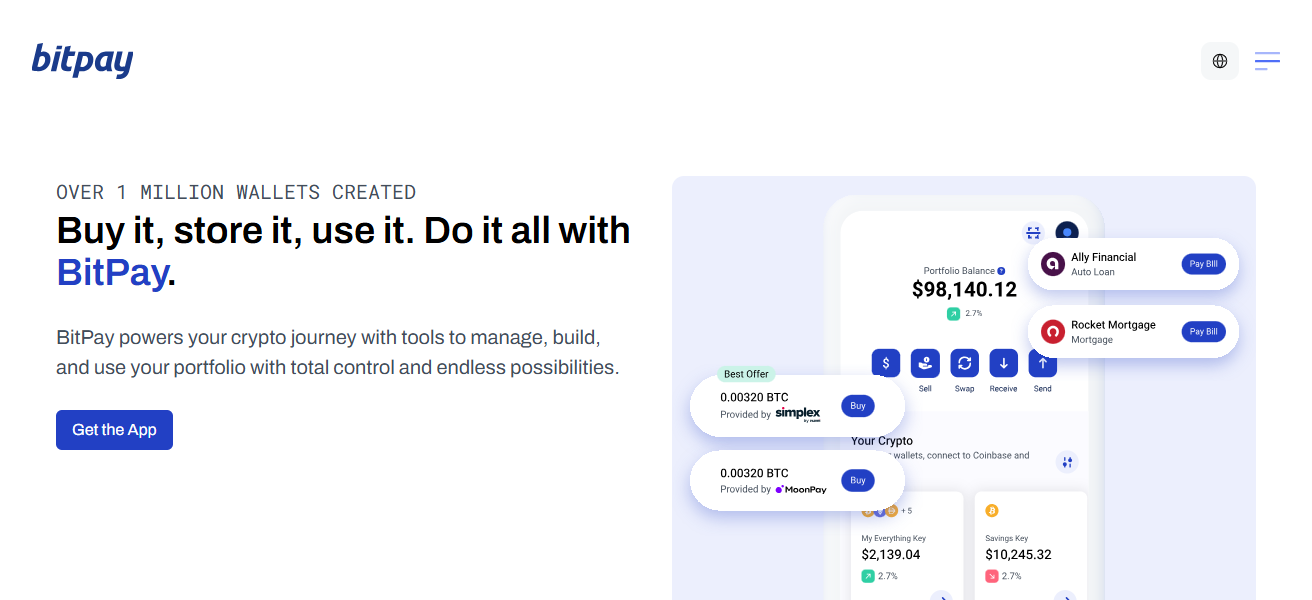Click Buy on the Simplex offer
The height and width of the screenshot is (600, 1312).
[x=857, y=406]
